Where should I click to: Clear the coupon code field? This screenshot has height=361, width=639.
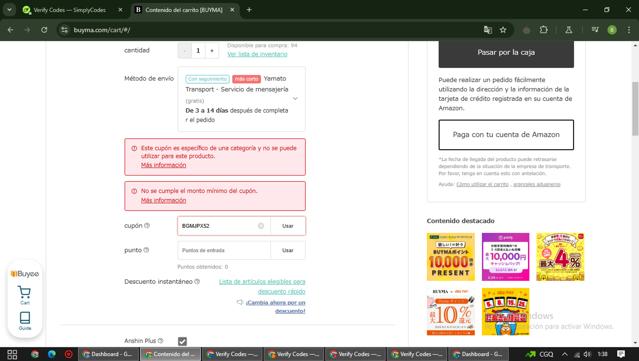click(261, 226)
